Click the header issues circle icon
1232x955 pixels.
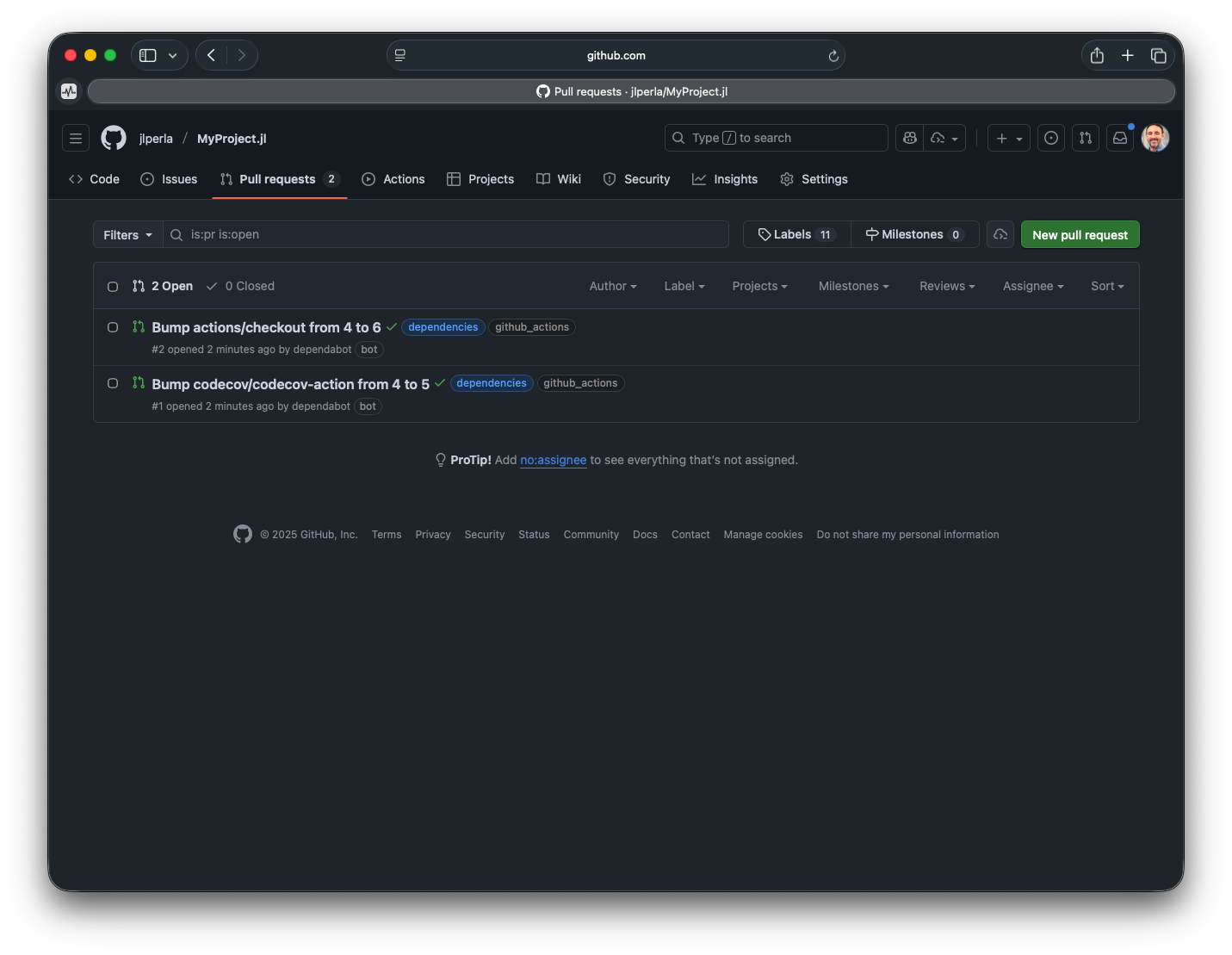[1051, 138]
